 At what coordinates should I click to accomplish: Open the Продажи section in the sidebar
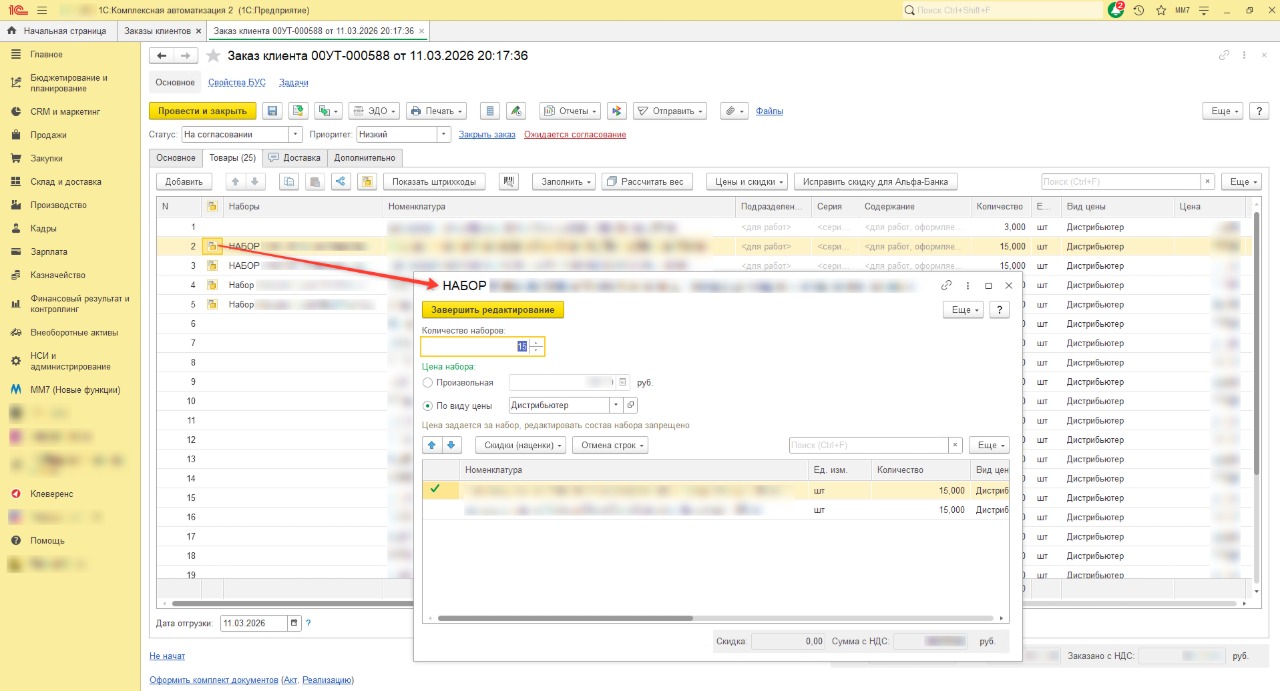tap(48, 135)
